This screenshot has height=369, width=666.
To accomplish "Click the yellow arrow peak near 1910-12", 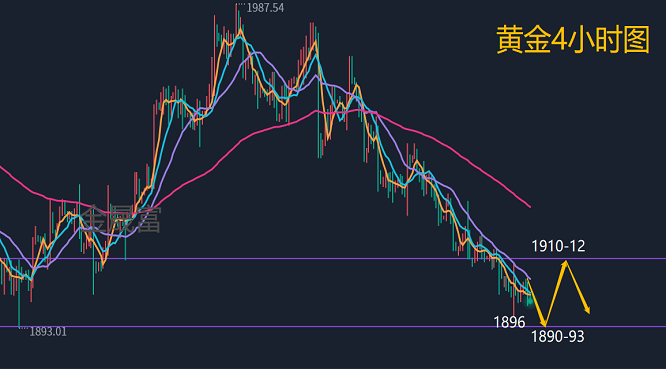I will pos(565,263).
